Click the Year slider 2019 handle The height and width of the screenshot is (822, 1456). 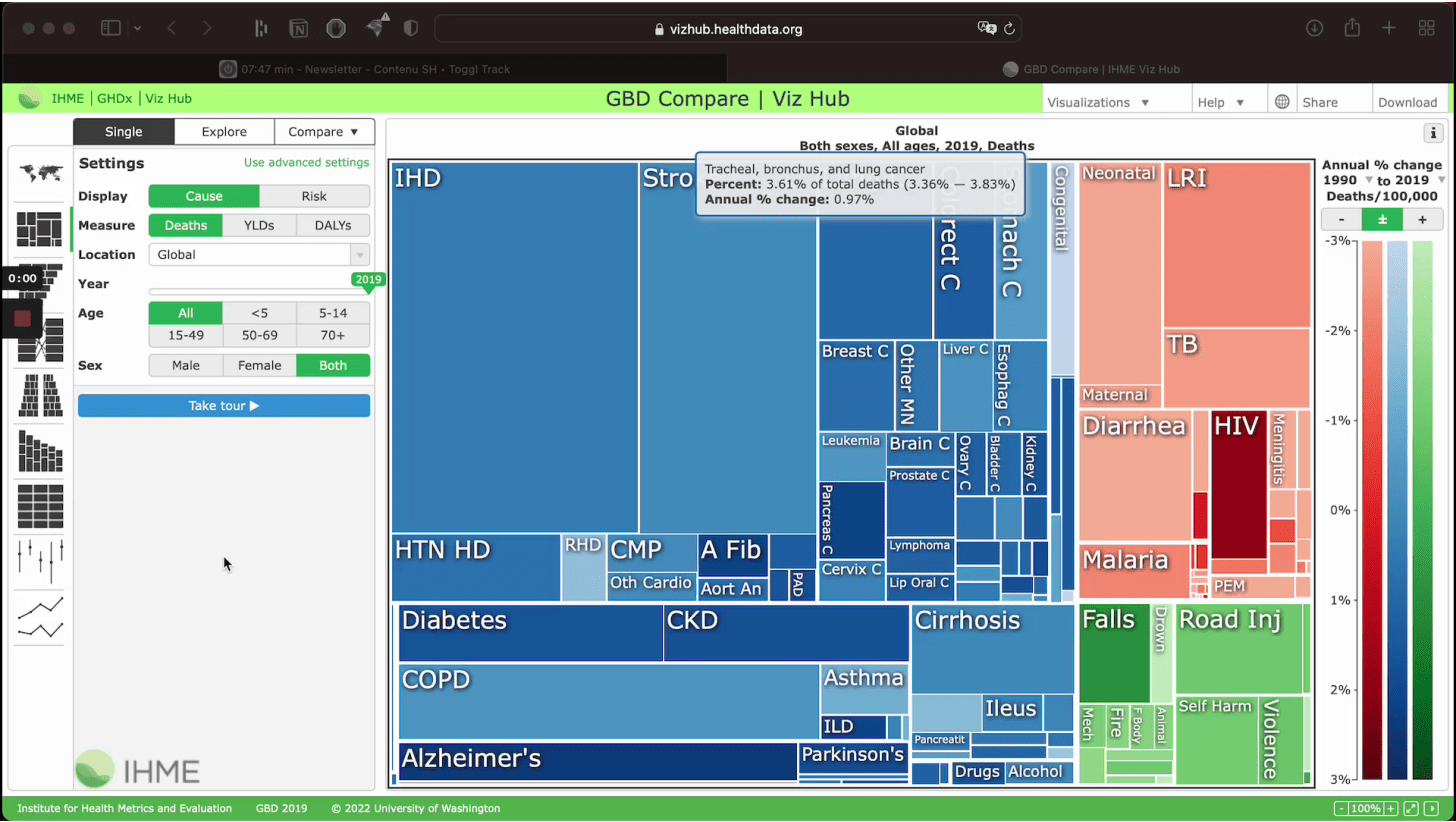click(x=369, y=281)
